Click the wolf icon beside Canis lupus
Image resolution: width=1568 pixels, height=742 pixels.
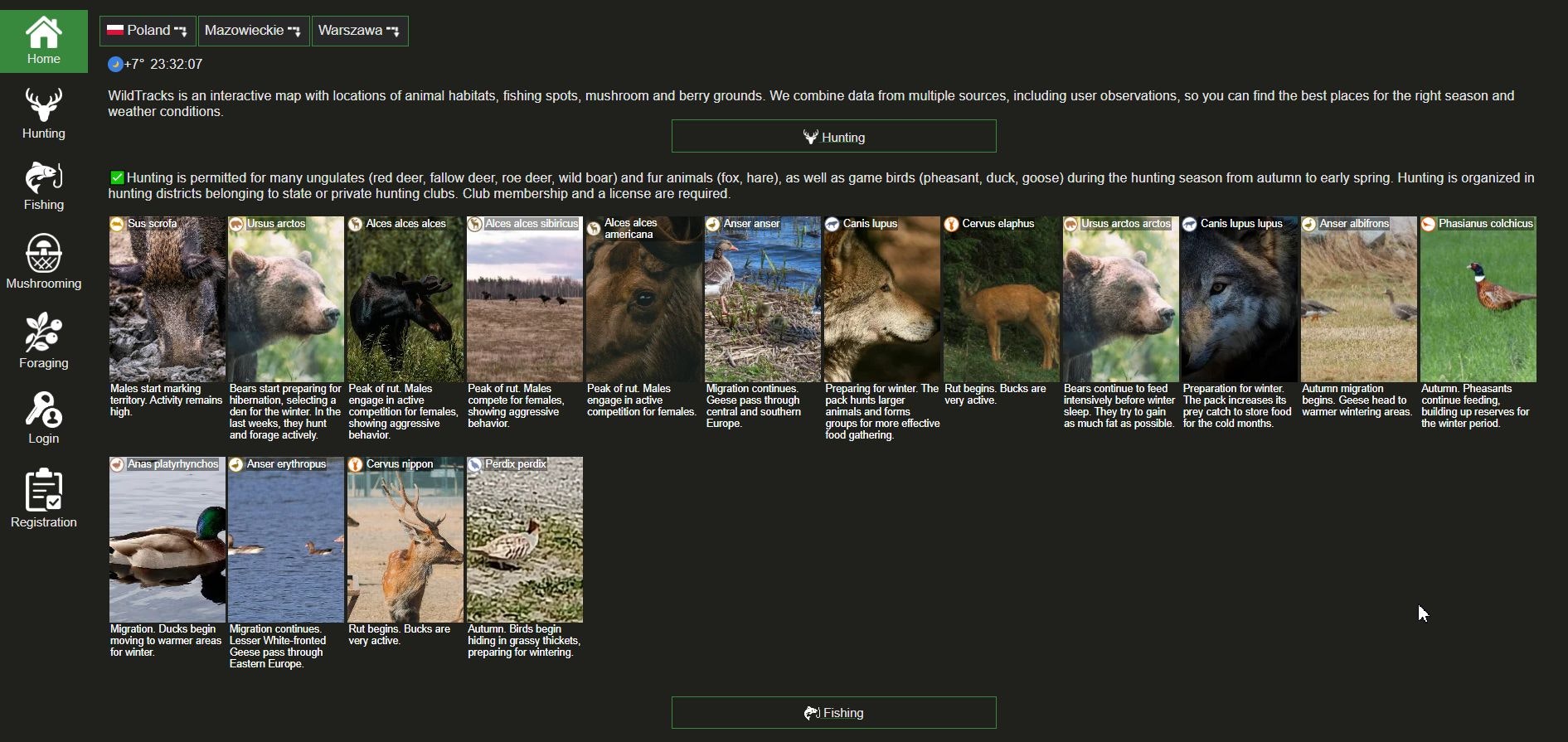coord(833,224)
